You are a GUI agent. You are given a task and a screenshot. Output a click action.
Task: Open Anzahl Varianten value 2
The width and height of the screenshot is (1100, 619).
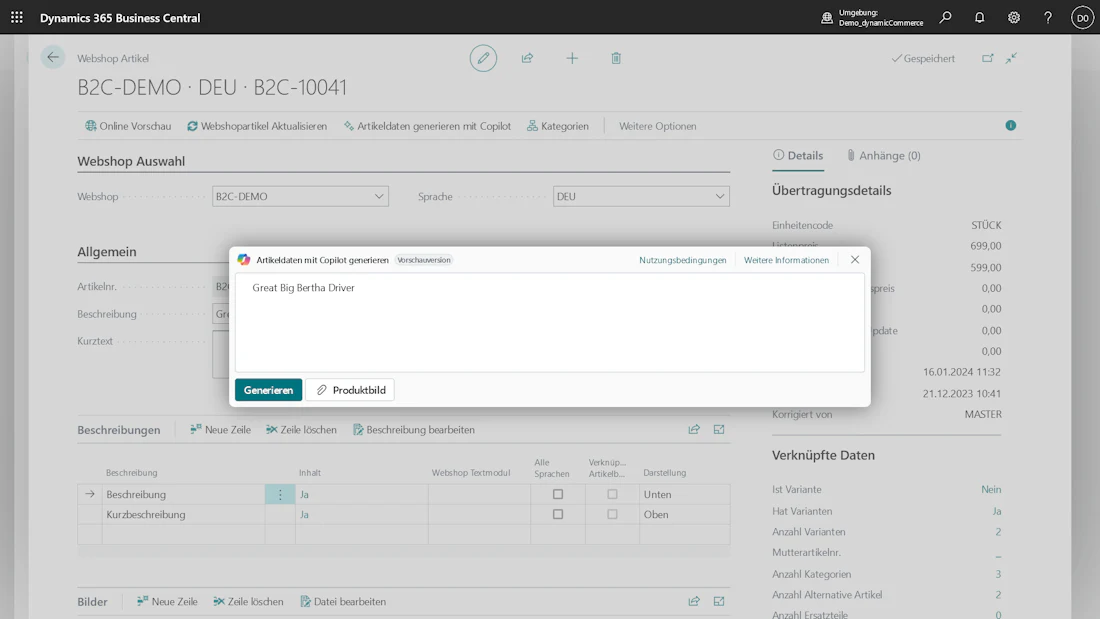point(998,532)
